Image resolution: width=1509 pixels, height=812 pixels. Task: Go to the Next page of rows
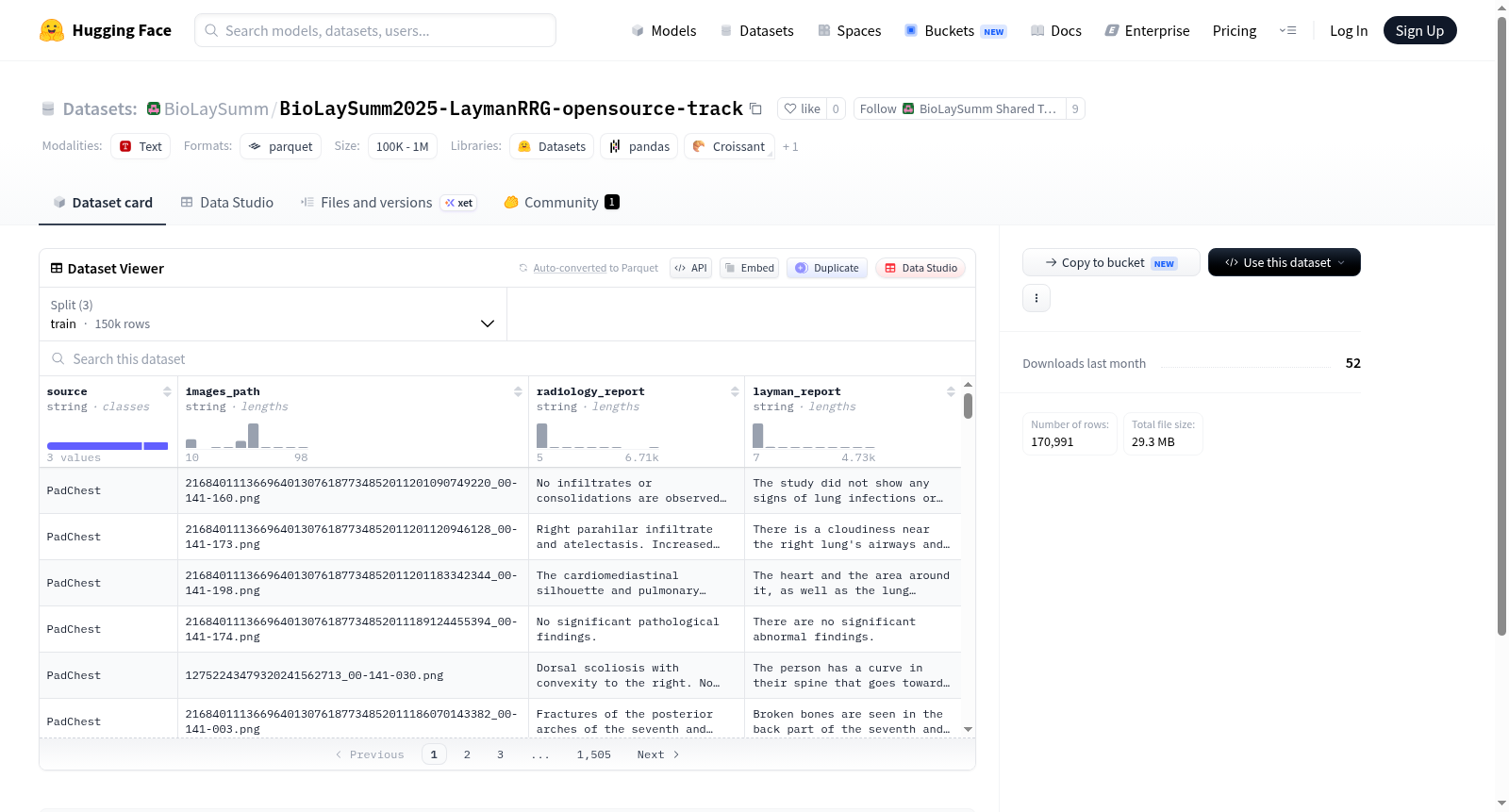tap(657, 754)
